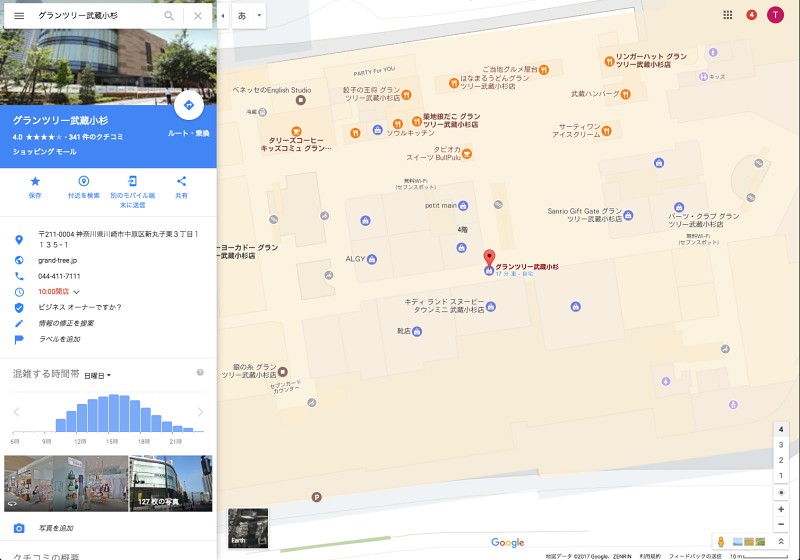This screenshot has height=560, width=800.
Task: Open the input method あ button
Action: (x=242, y=16)
